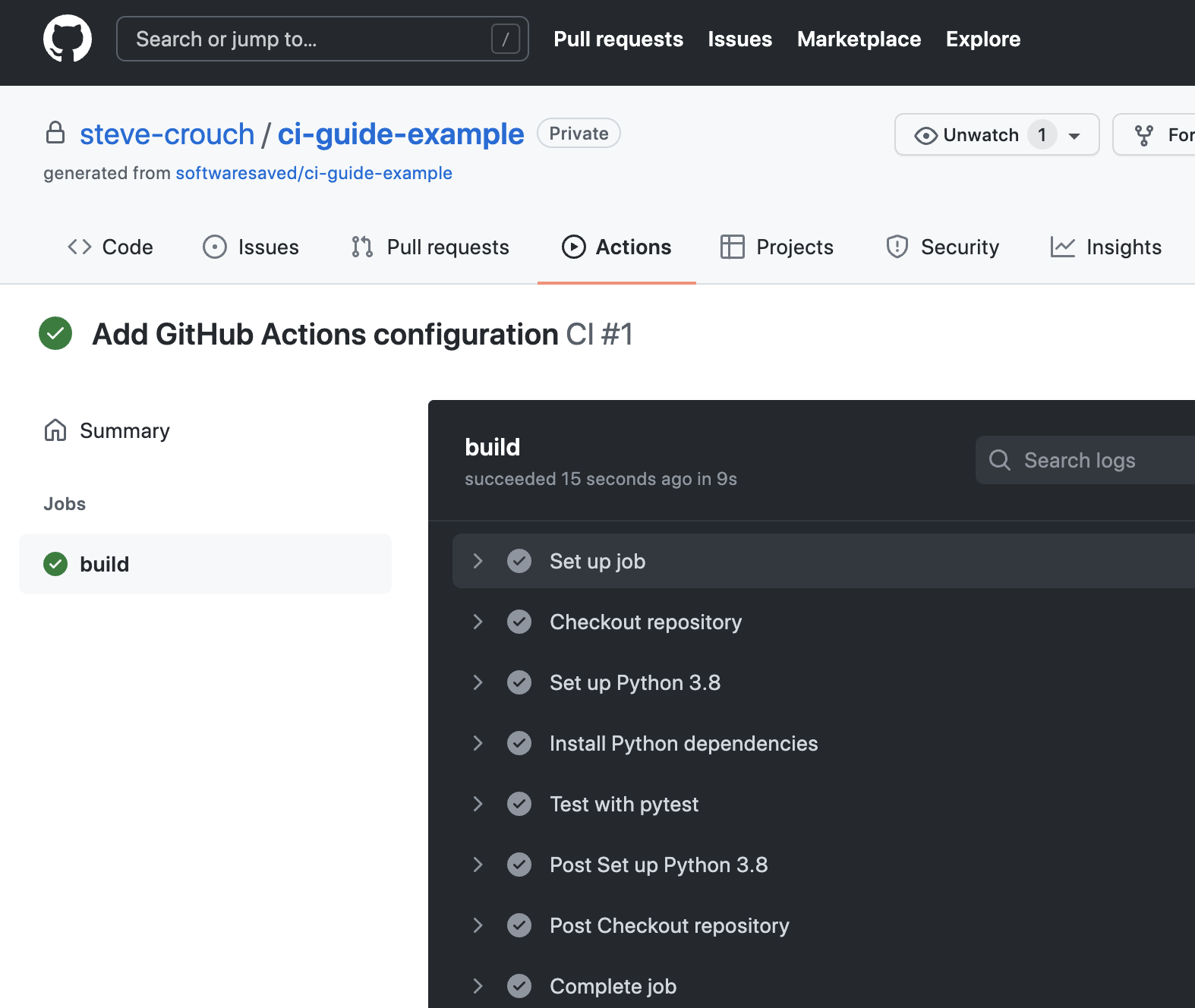Click the green check icon next to build job
1195x1008 pixels.
pyautogui.click(x=55, y=564)
